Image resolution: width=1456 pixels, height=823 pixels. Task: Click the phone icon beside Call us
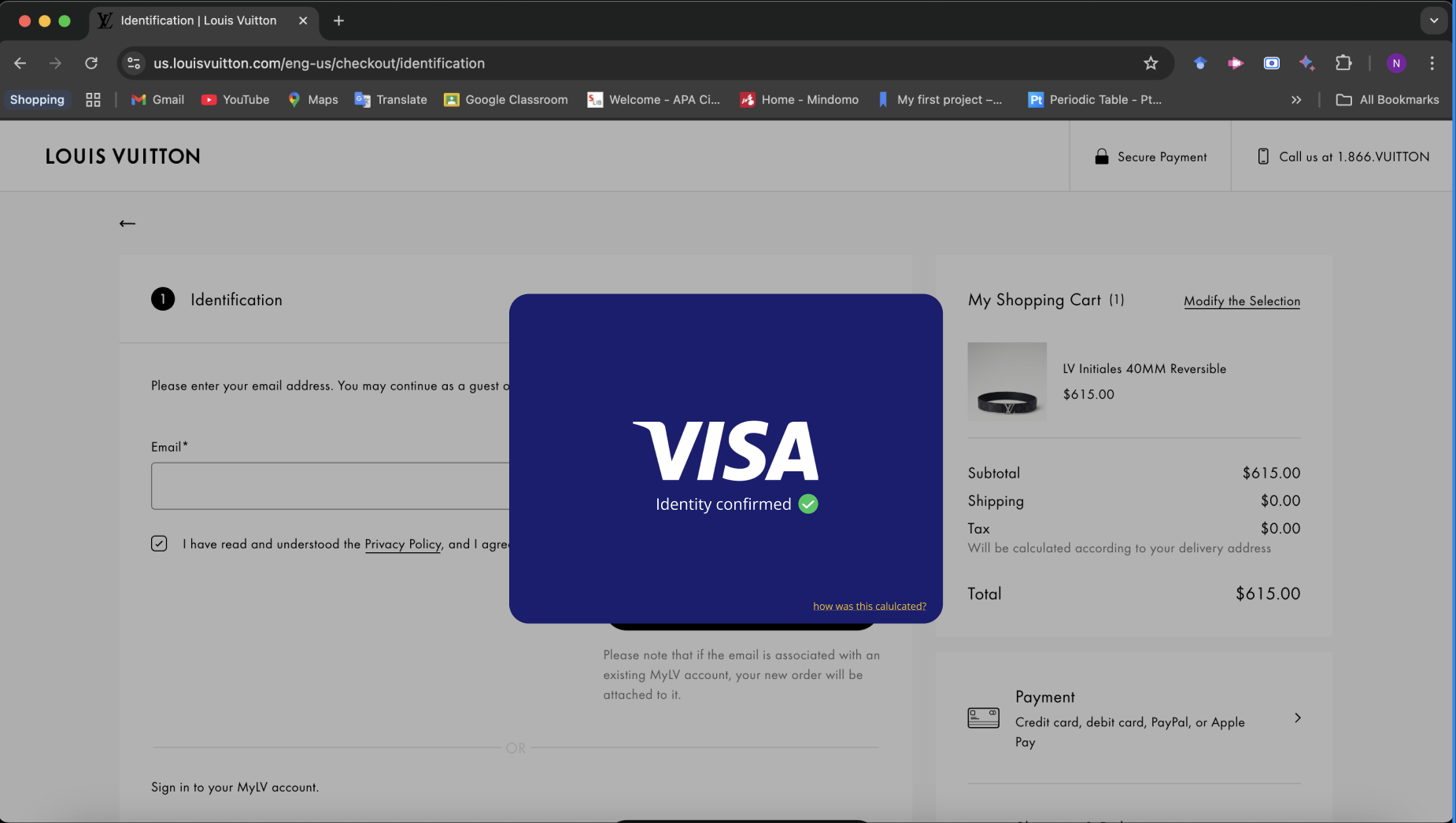coord(1263,157)
